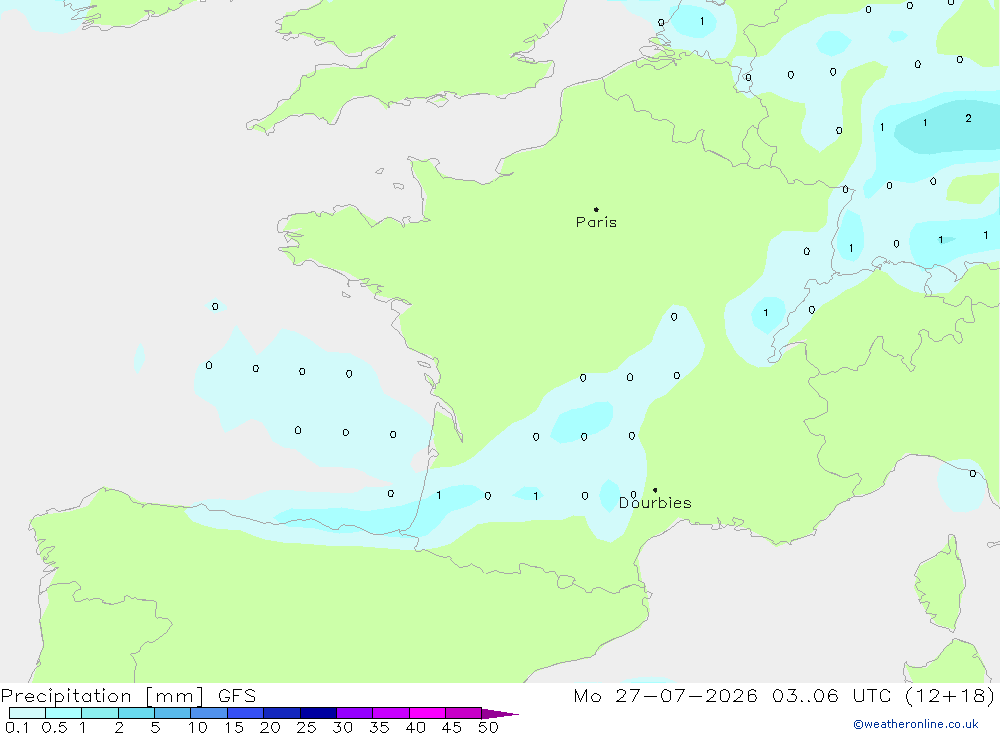This screenshot has width=1000, height=733.
Task: Click the '50' legend scale label
Action: click(488, 727)
